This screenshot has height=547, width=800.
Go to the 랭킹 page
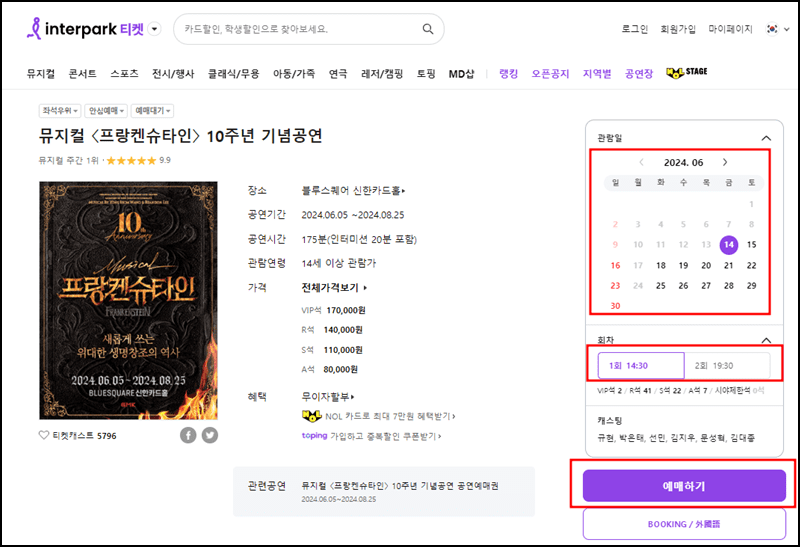pos(508,73)
